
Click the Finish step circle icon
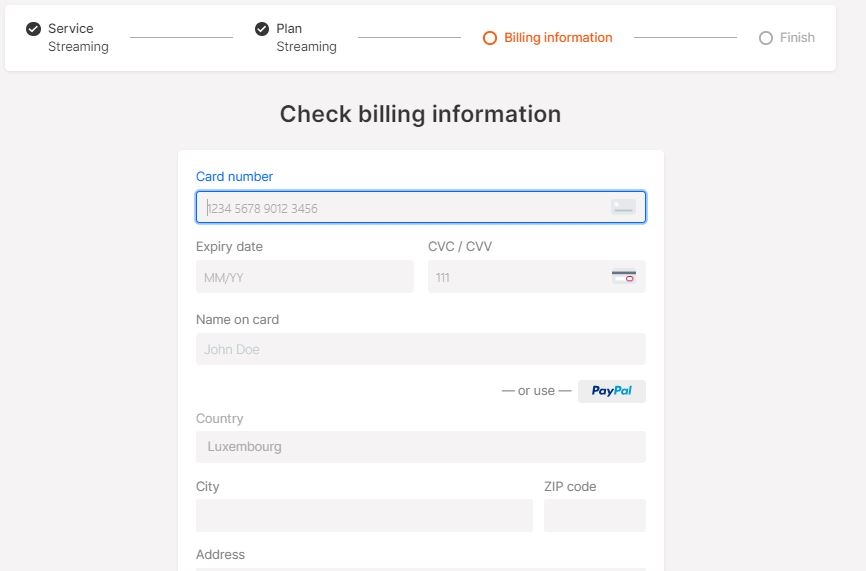click(766, 38)
